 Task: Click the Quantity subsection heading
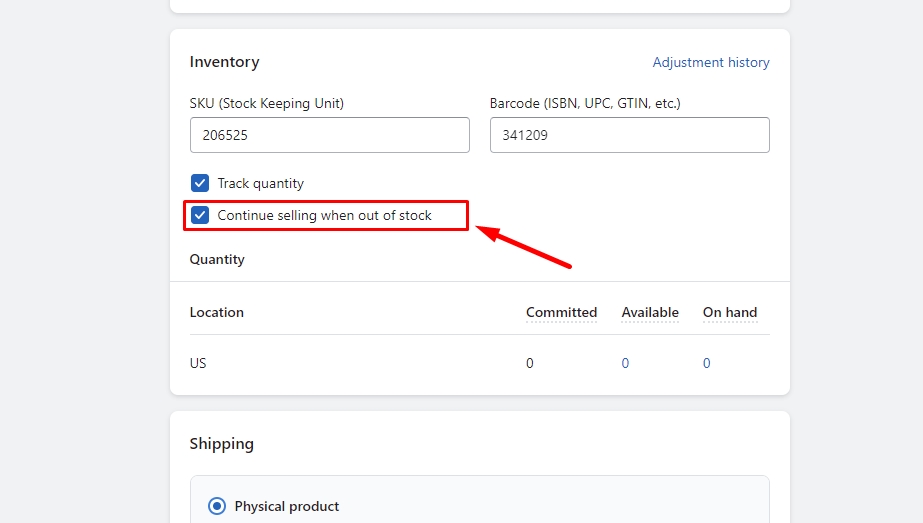click(x=217, y=259)
